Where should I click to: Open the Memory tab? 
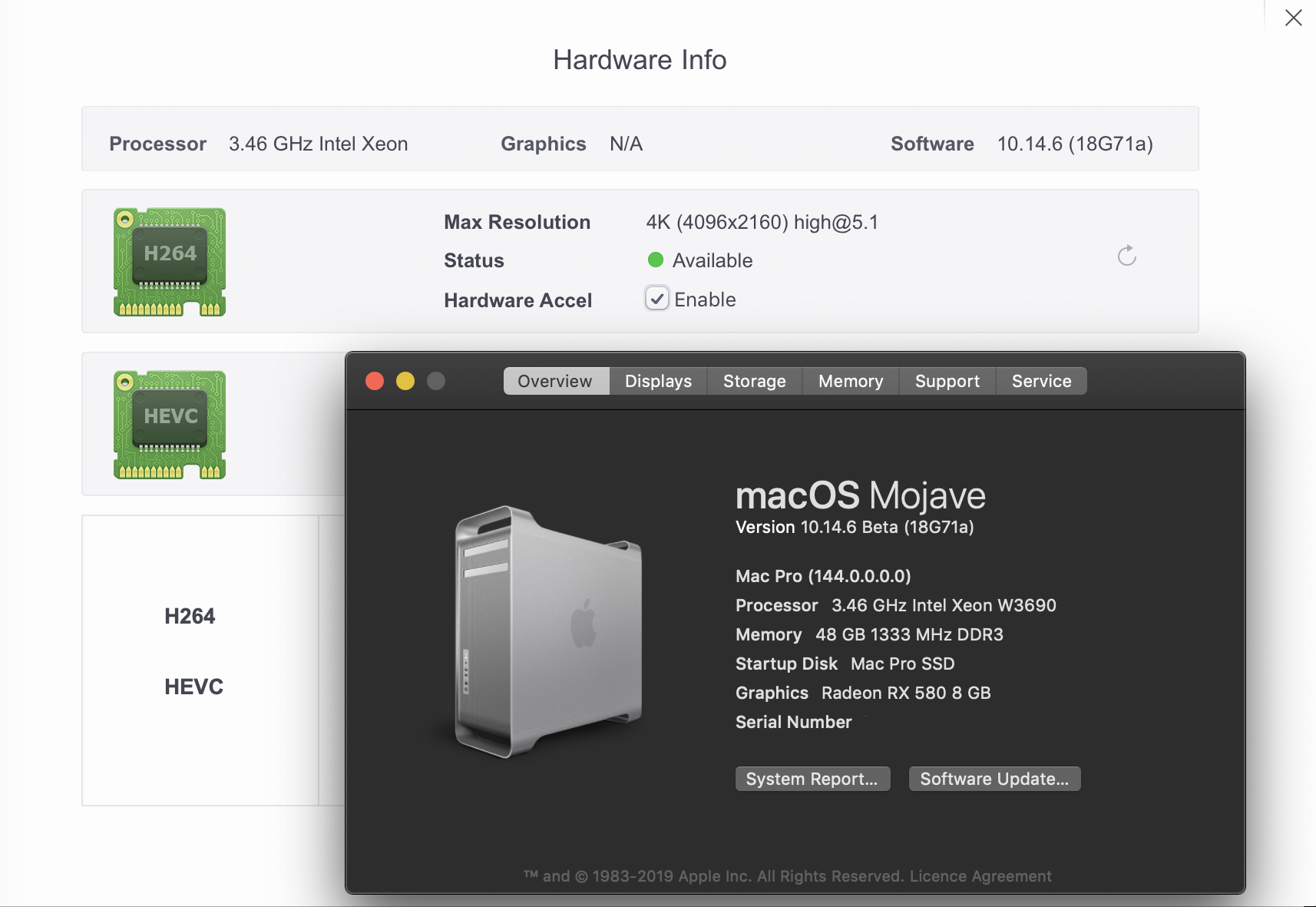(851, 381)
